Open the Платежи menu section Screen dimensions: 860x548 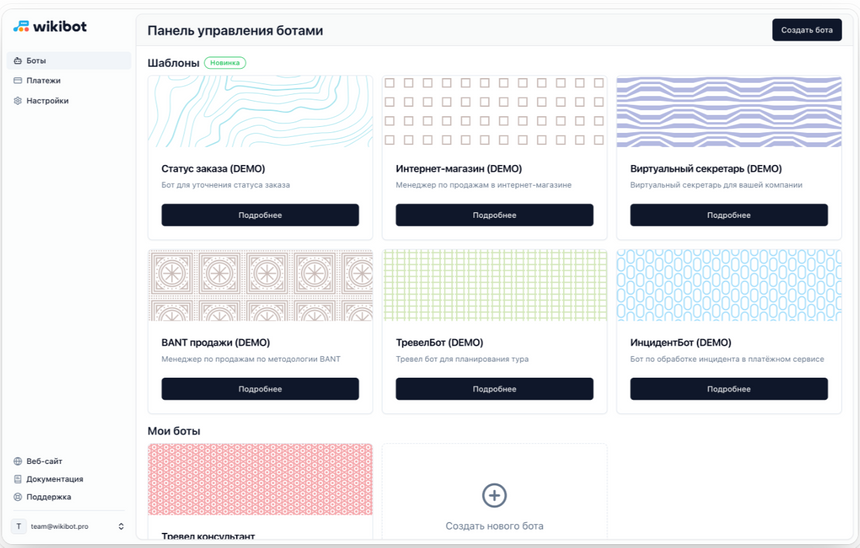coord(43,81)
